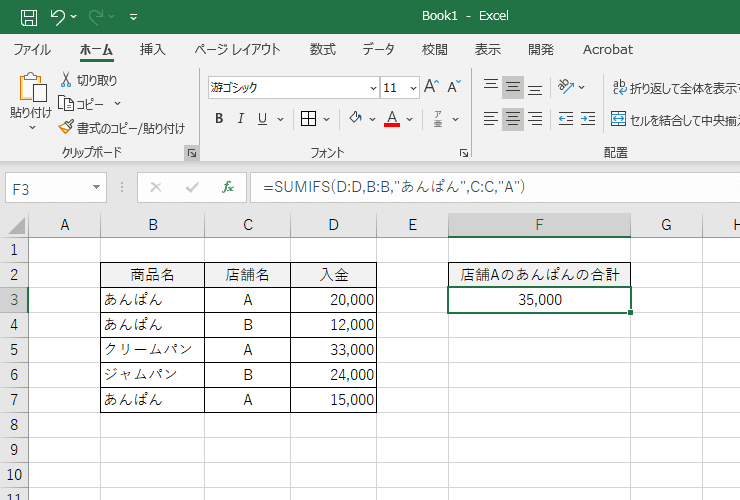
Task: Open フォント dialog launcher
Action: (464, 153)
